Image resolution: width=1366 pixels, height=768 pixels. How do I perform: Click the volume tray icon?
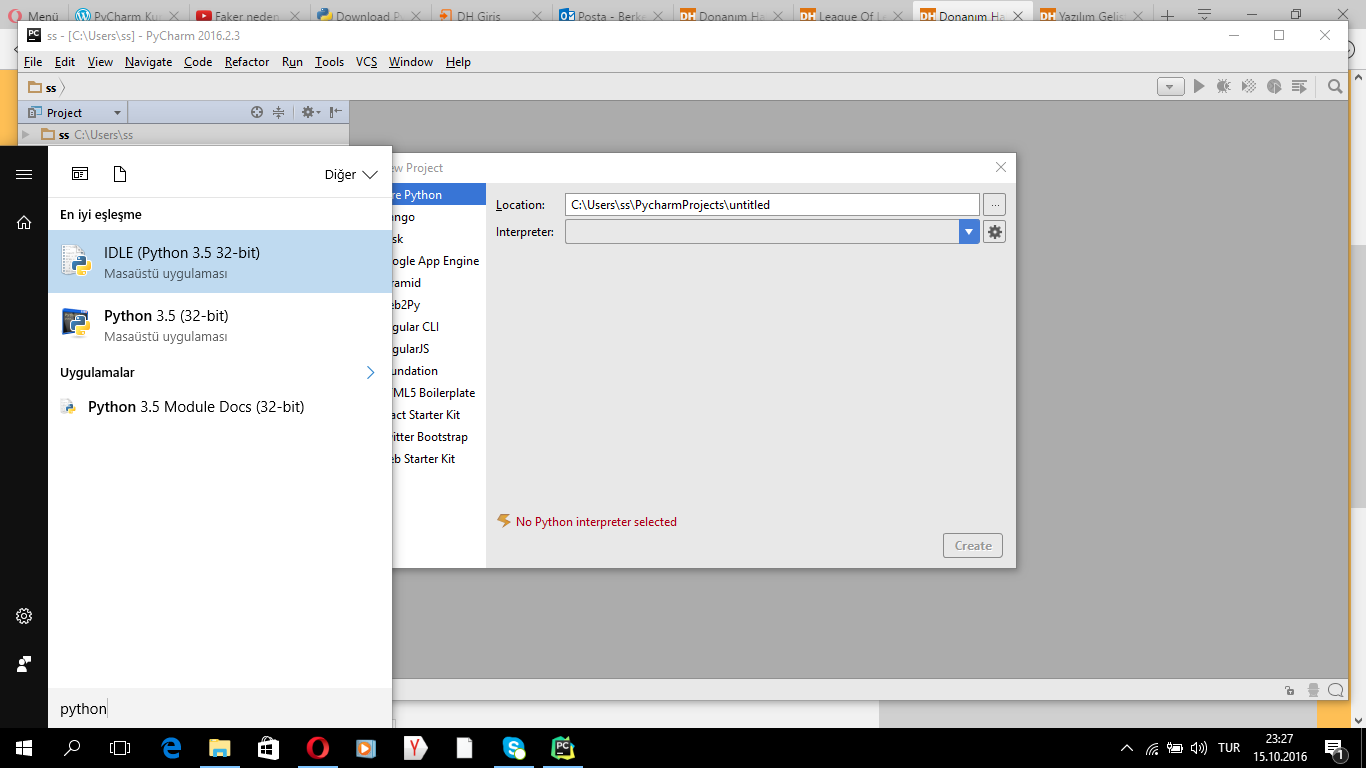[x=1199, y=748]
